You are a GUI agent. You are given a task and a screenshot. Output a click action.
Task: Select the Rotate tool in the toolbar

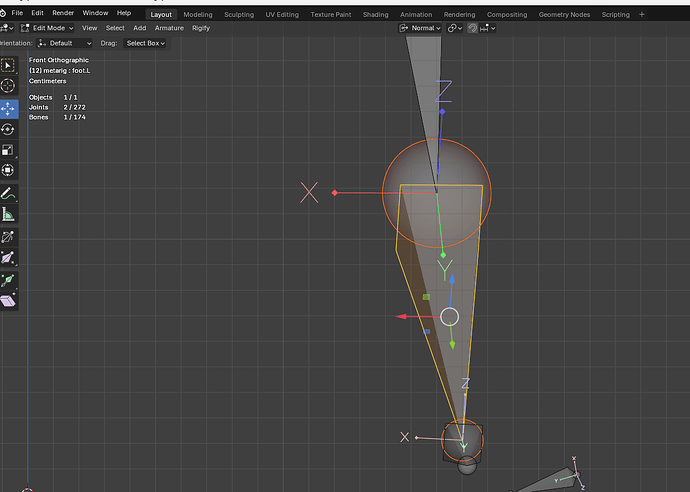tap(8, 129)
